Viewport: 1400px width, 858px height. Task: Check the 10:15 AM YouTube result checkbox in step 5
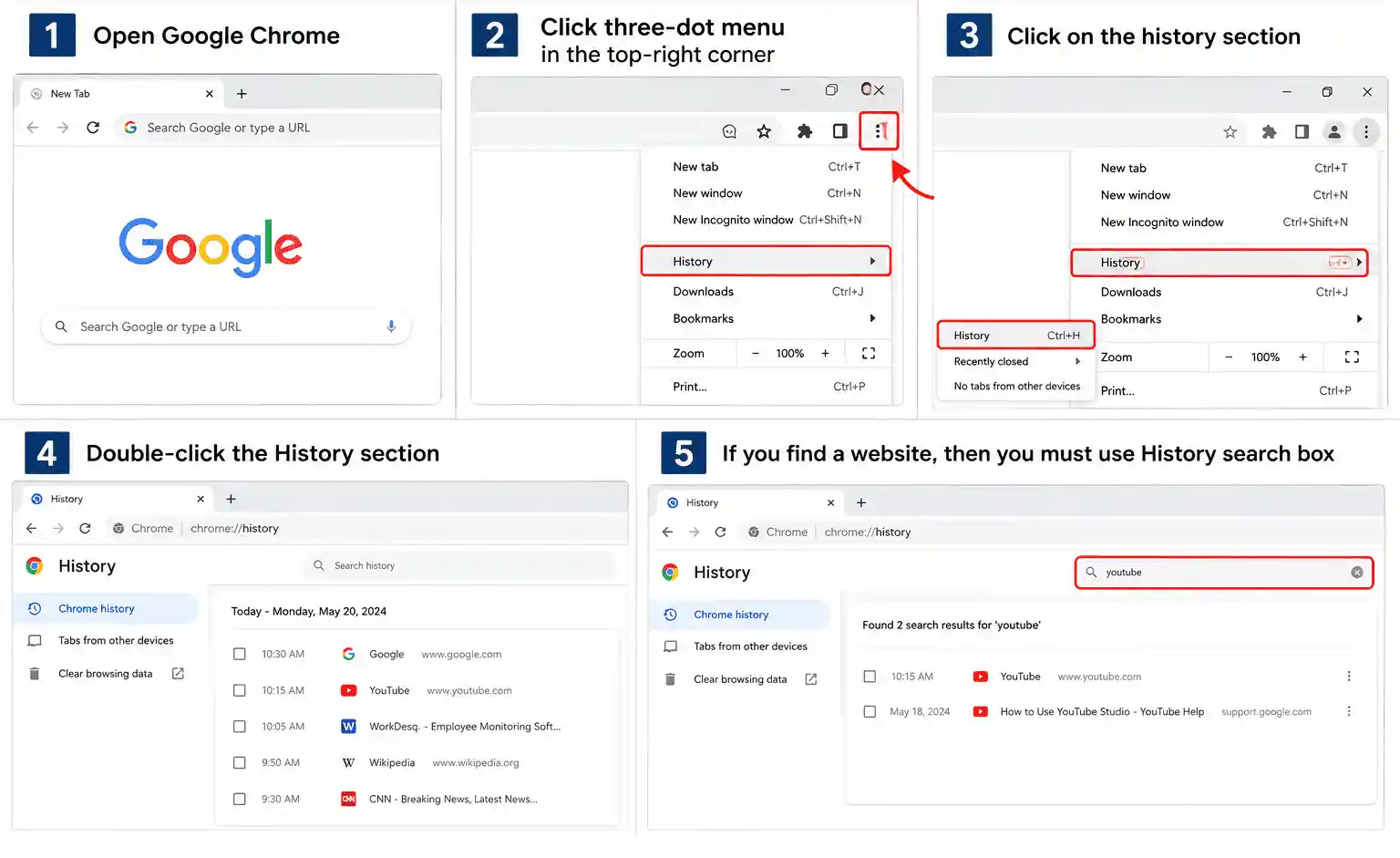pos(870,677)
